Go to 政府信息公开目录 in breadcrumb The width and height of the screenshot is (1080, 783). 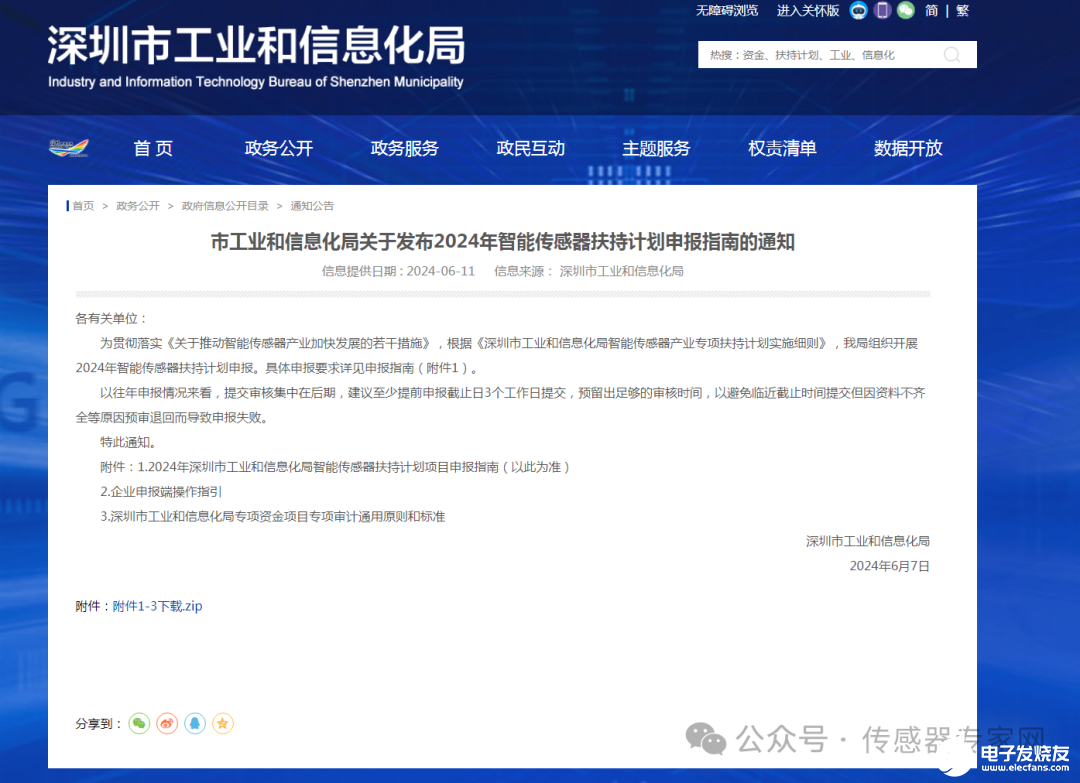point(225,206)
